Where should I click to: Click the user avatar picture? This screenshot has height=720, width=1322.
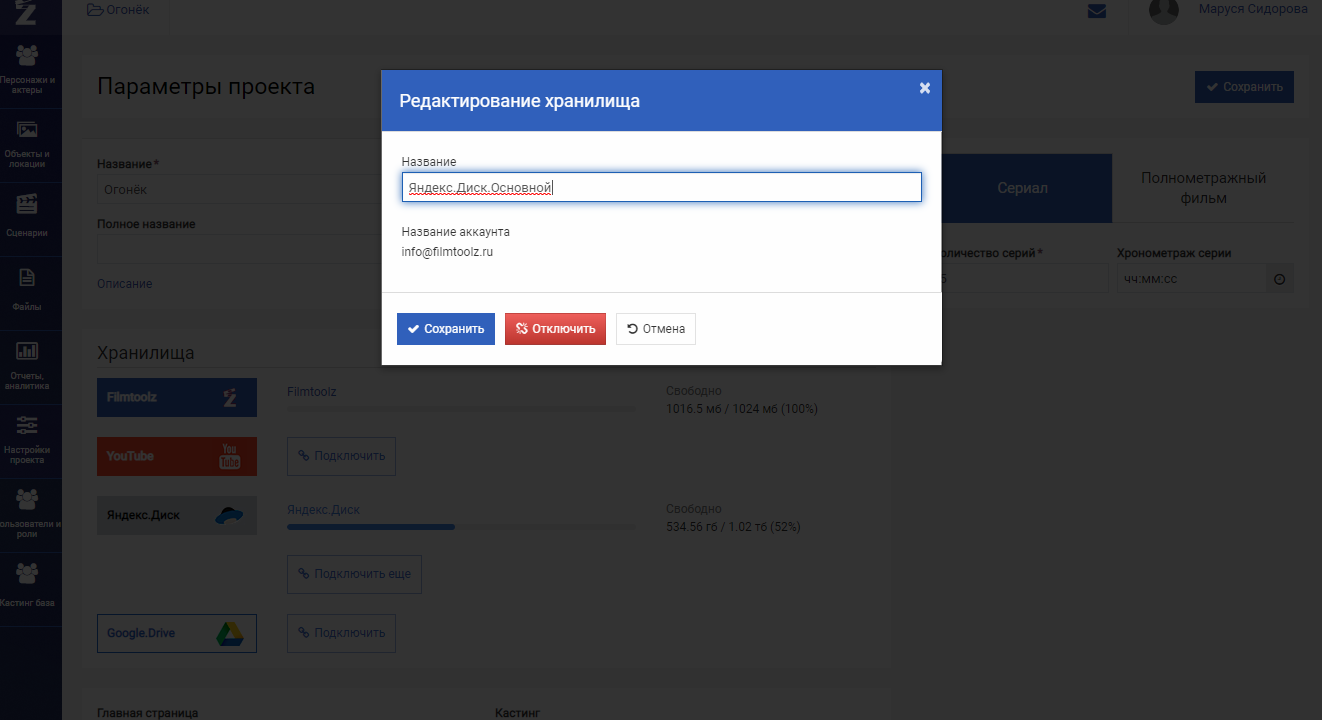point(1164,11)
